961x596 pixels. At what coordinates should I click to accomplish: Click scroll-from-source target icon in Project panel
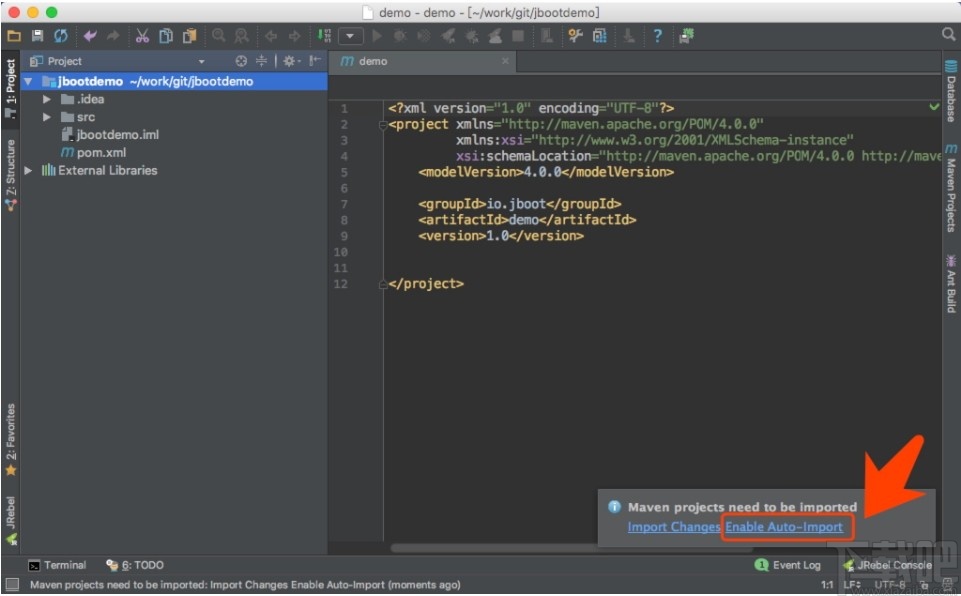tap(240, 61)
